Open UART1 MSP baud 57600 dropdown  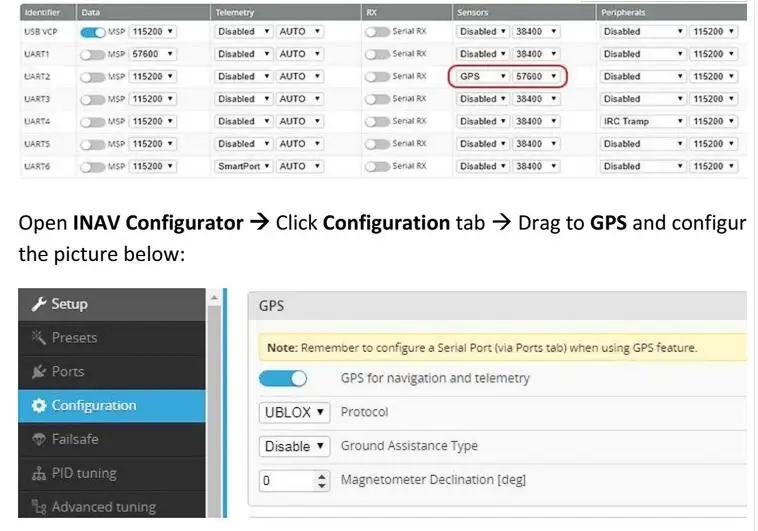[153, 54]
